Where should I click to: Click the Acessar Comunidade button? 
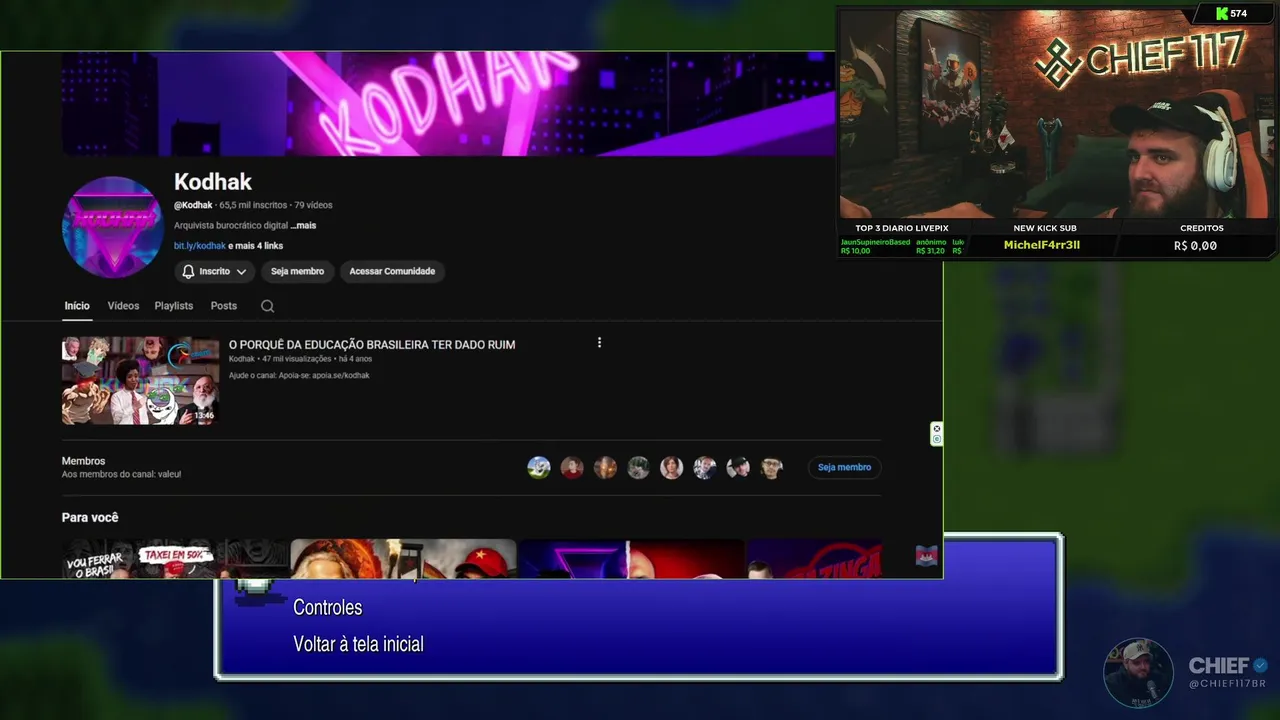point(392,271)
